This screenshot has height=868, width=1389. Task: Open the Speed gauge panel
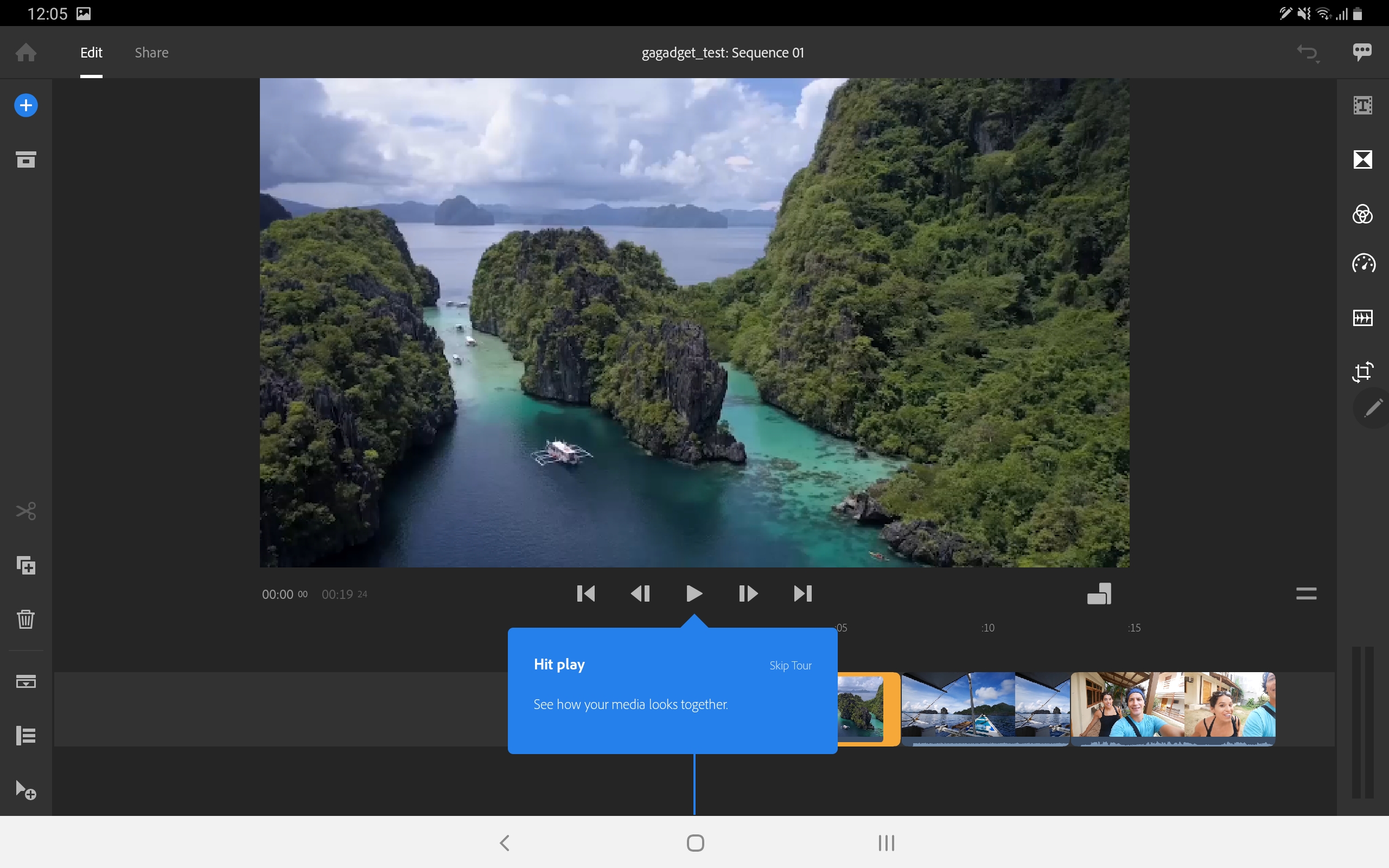coord(1362,264)
